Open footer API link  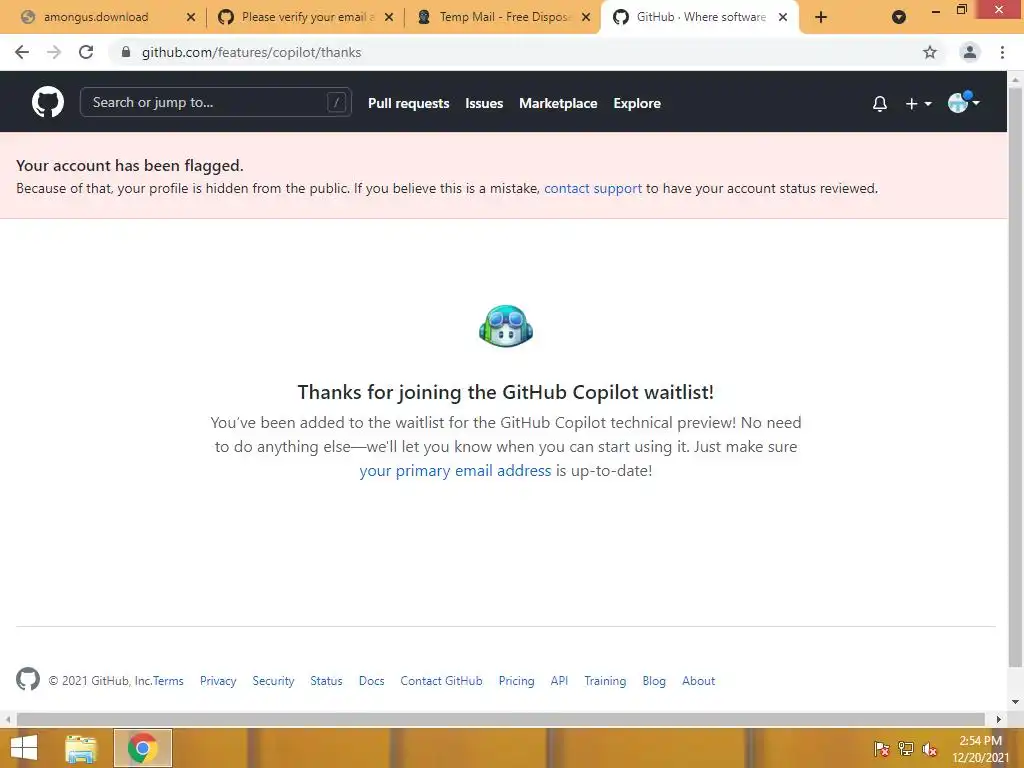pos(559,680)
